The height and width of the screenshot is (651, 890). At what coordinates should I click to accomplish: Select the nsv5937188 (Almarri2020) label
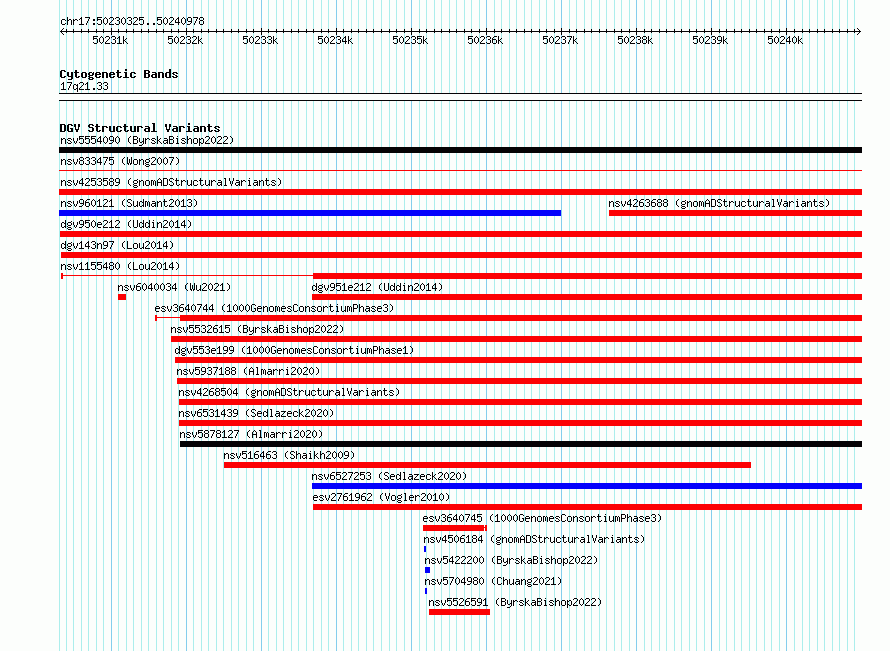[x=248, y=371]
